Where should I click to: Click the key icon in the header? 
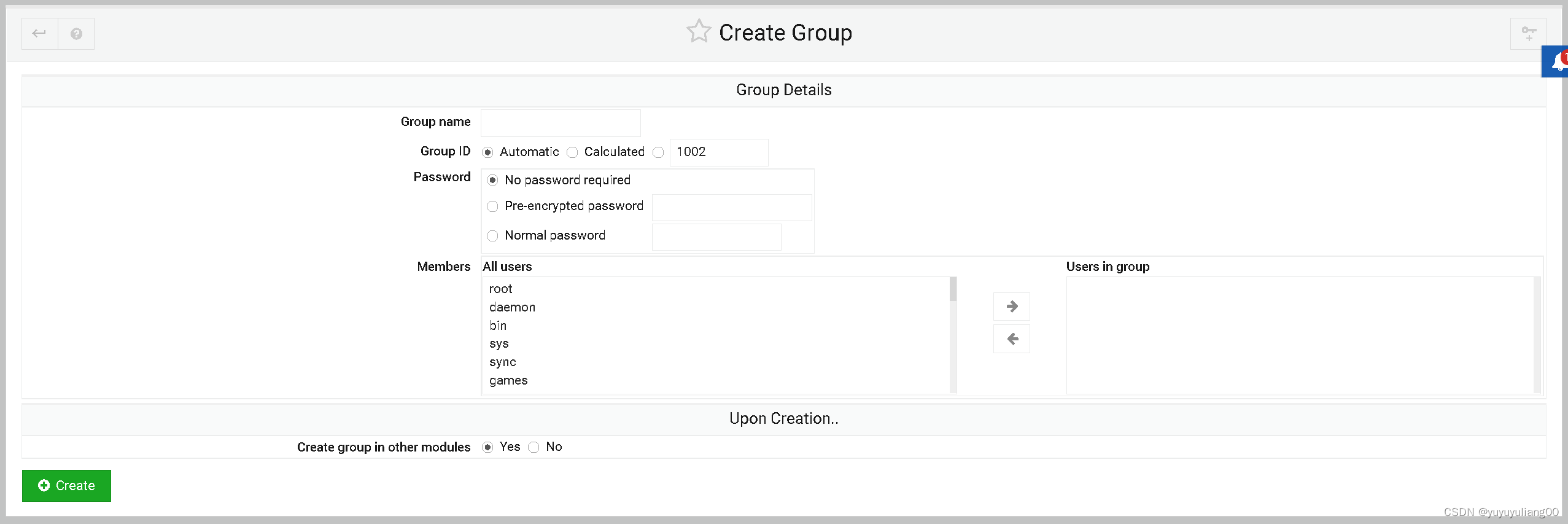(1528, 34)
